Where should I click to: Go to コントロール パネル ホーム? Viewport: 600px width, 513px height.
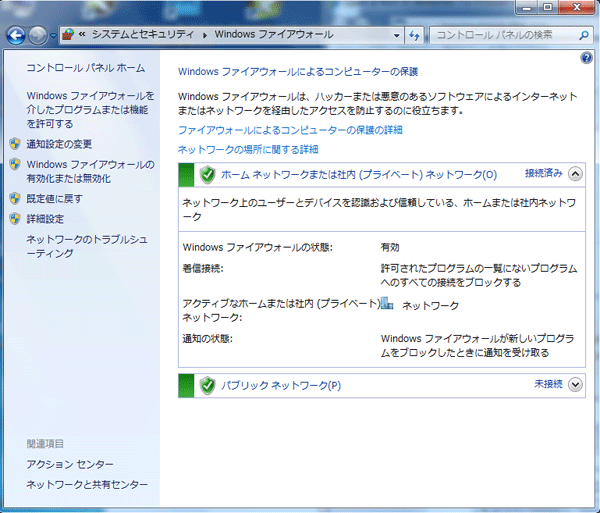(86, 68)
